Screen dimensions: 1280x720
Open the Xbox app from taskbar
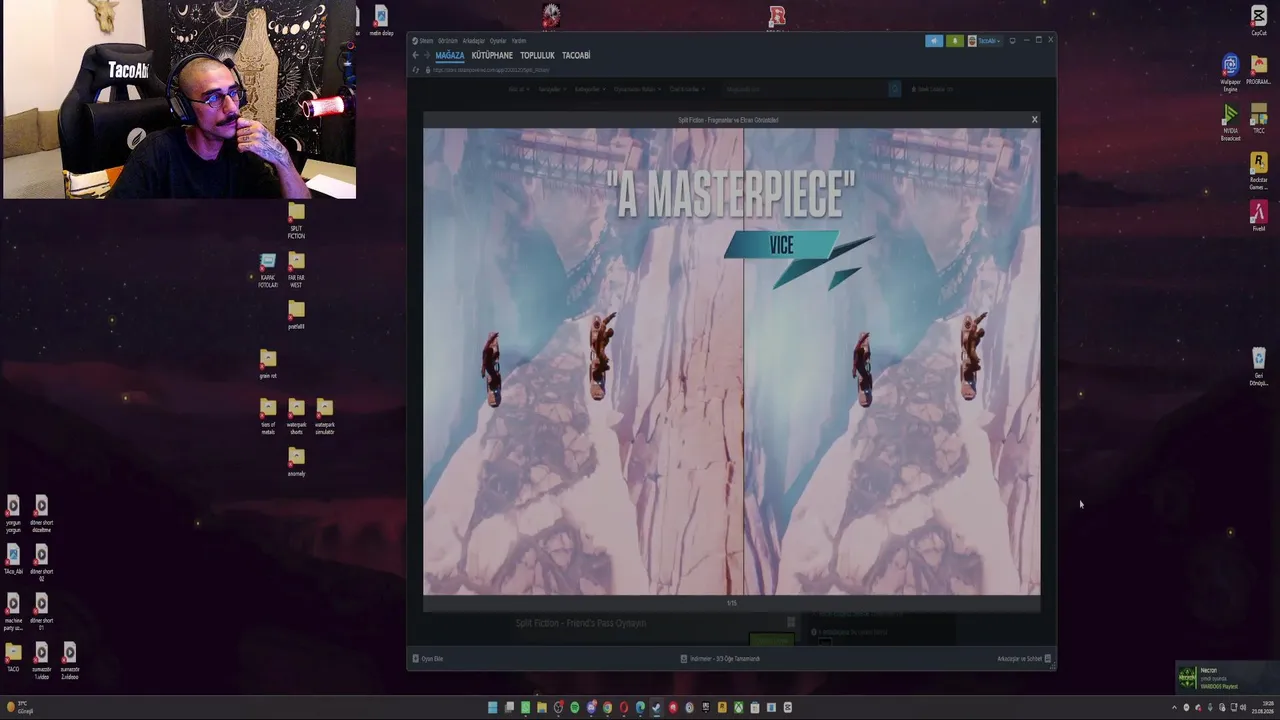[x=739, y=708]
